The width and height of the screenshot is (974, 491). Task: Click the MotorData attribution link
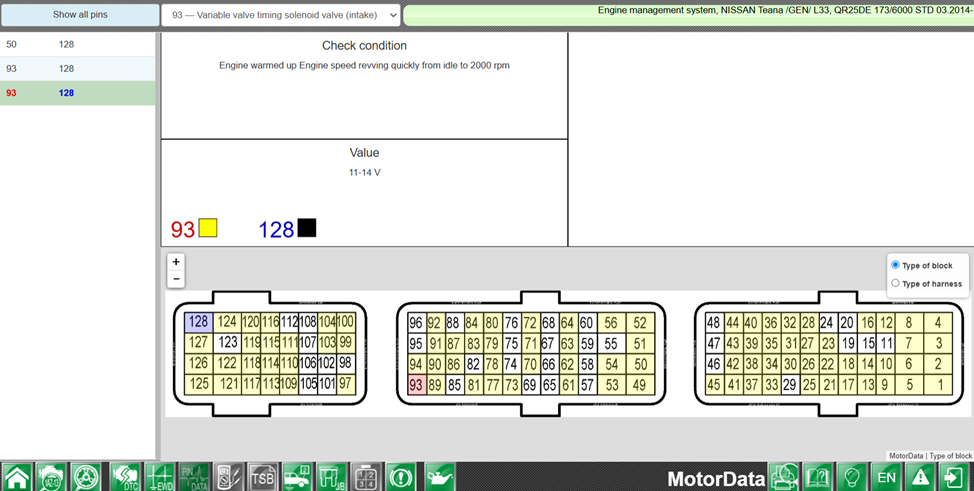click(x=906, y=456)
